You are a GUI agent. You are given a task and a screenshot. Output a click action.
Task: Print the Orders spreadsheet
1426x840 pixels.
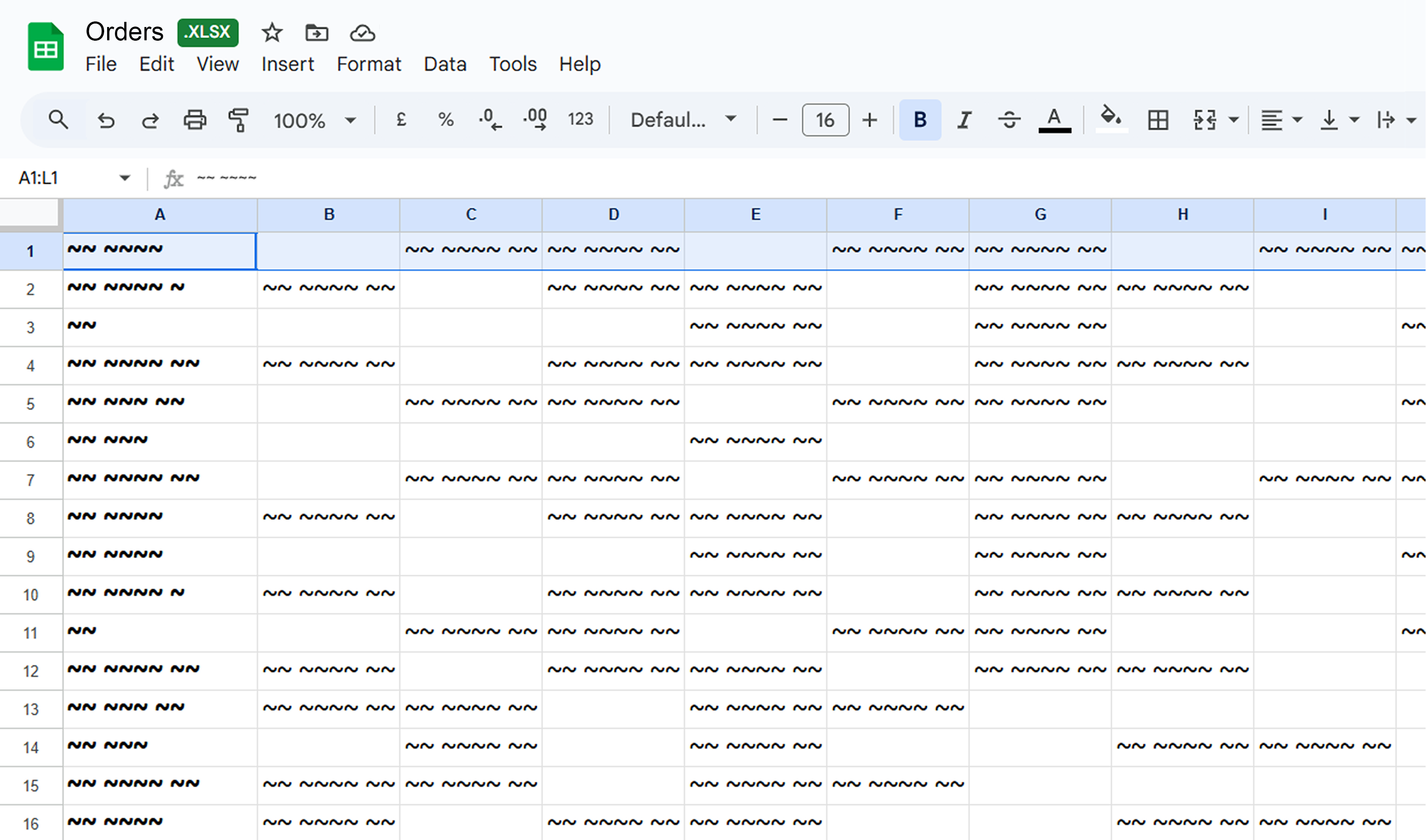click(x=194, y=120)
